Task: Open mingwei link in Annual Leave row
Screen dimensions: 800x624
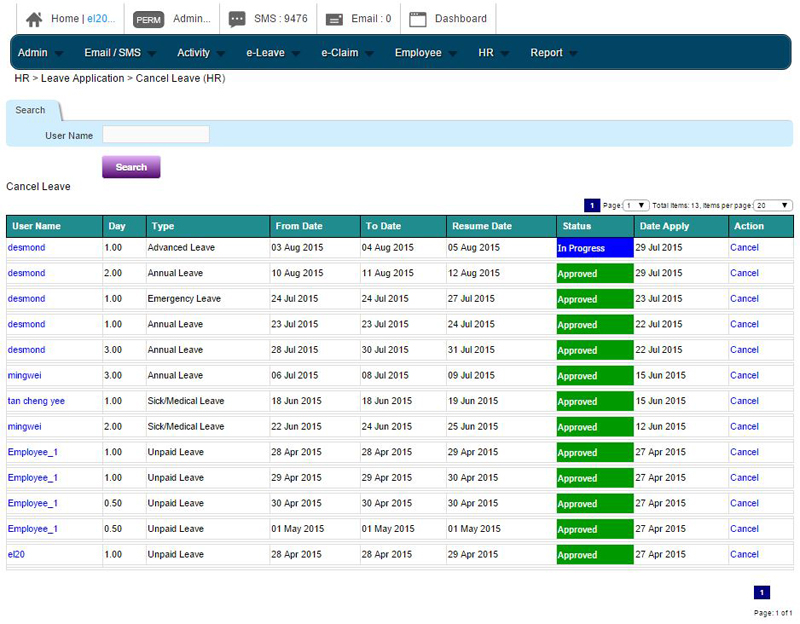Action: 24,376
